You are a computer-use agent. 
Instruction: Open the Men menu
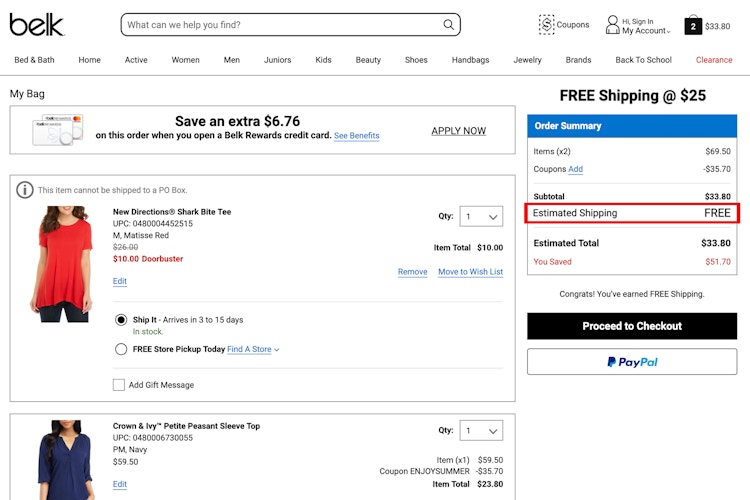[232, 60]
